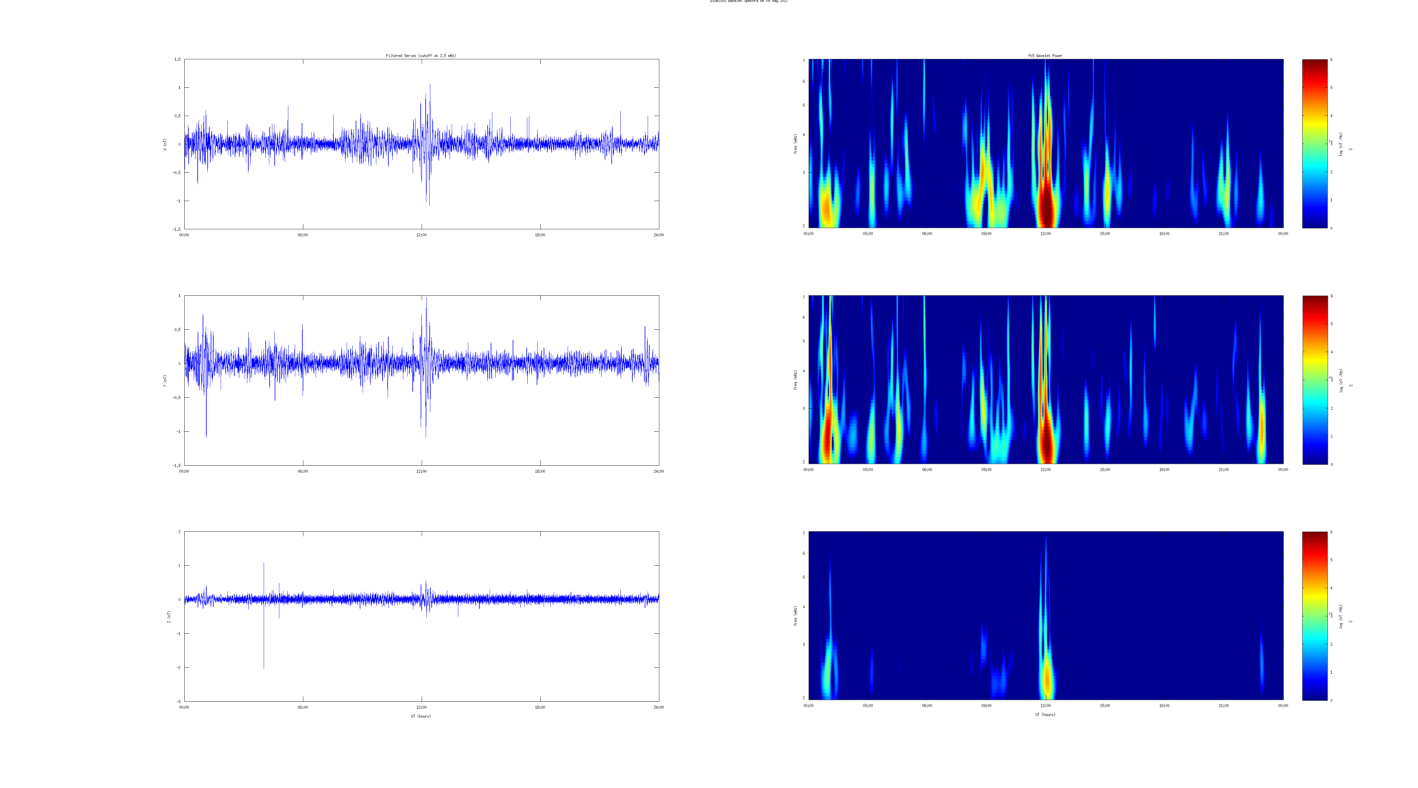Click the top spectrogram color bar
1418x788 pixels.
1315,143
